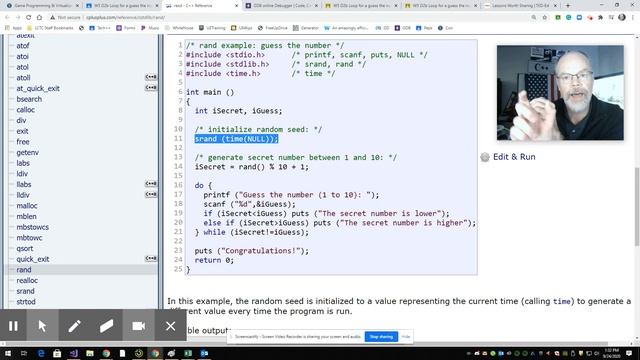Pause the Screencastify recording

pos(13,326)
